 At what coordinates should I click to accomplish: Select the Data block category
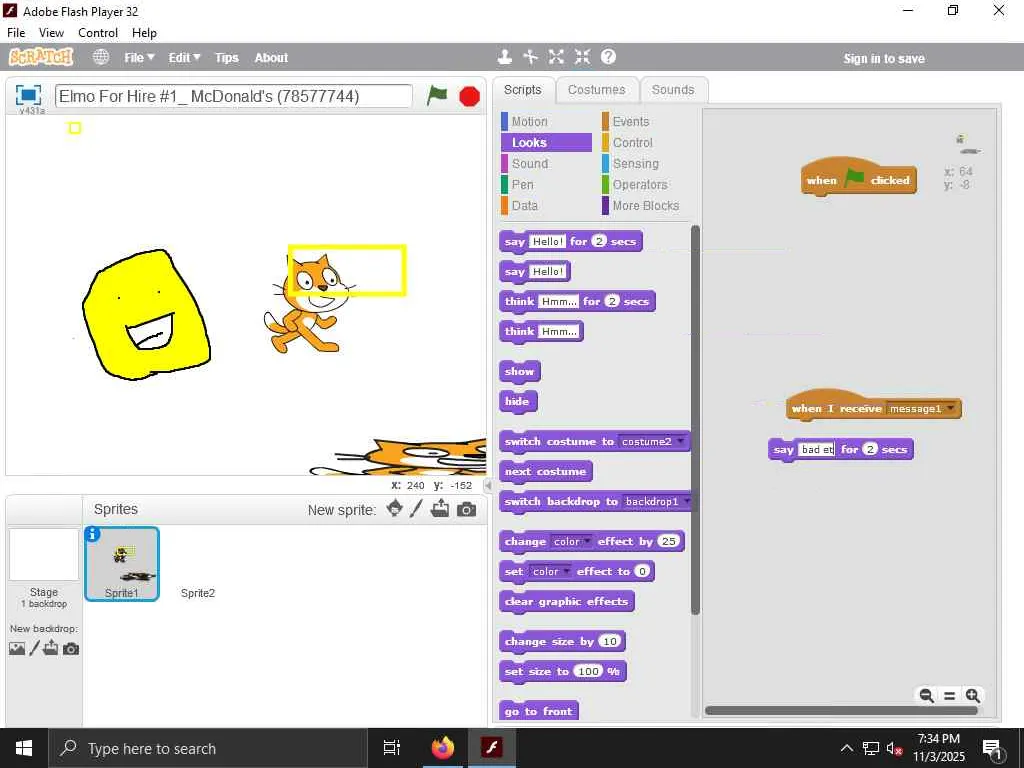546,205
